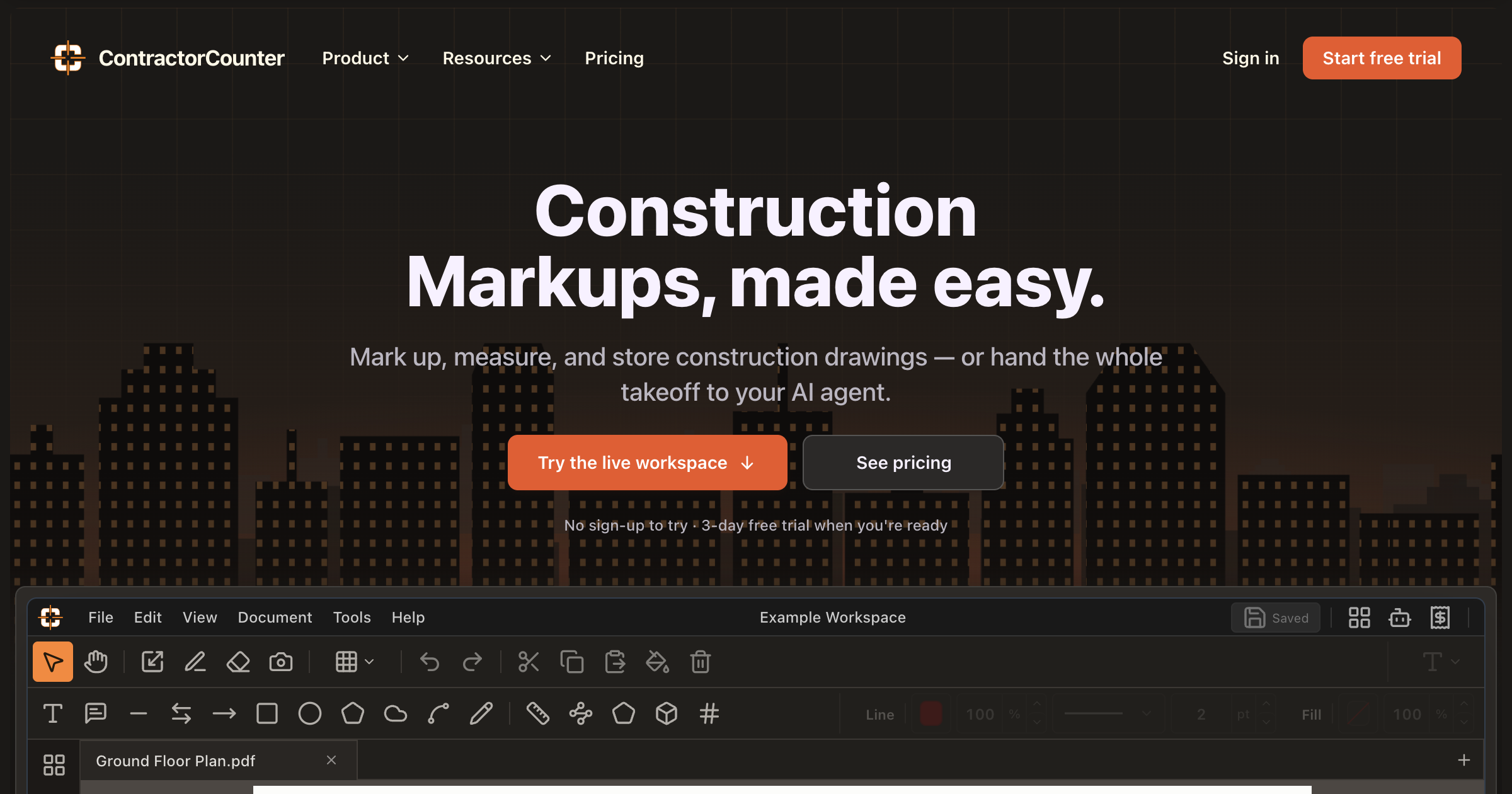Click the fill opacity 100 field

[x=1407, y=714]
